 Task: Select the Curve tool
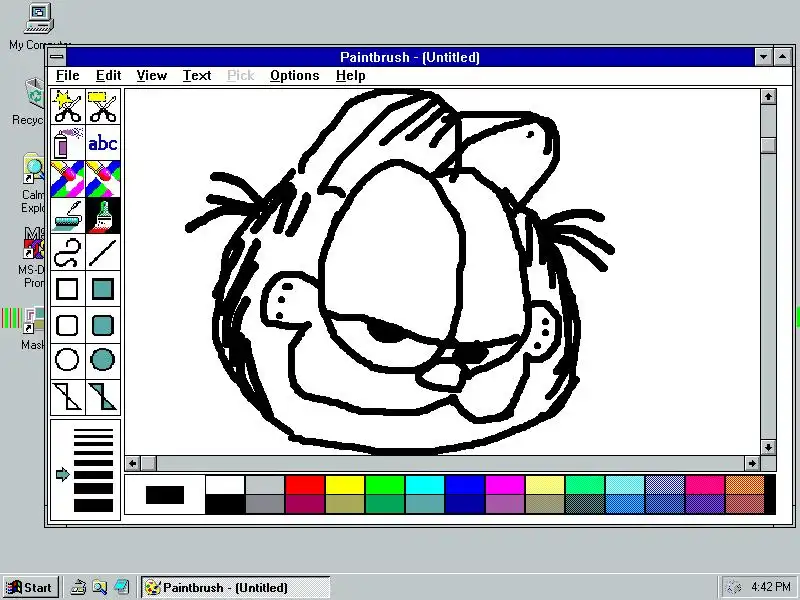coord(68,252)
